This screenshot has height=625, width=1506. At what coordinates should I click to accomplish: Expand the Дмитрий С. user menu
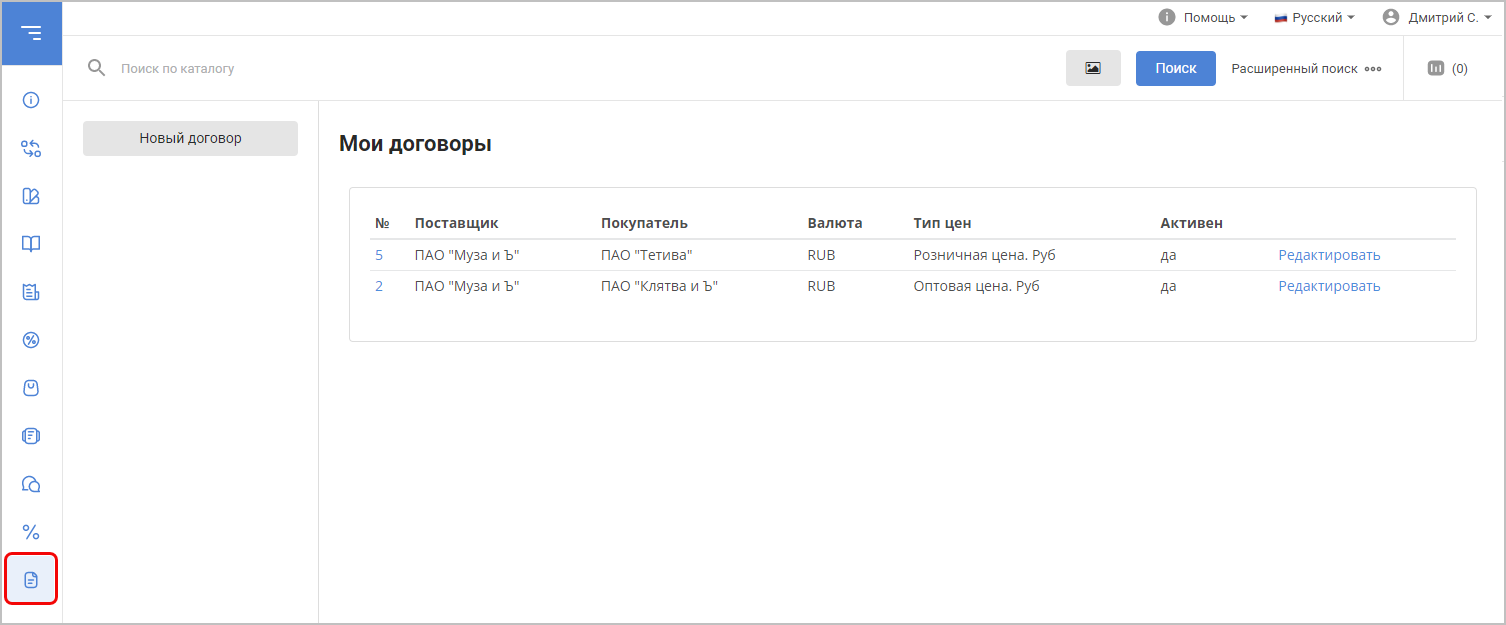pos(1436,18)
